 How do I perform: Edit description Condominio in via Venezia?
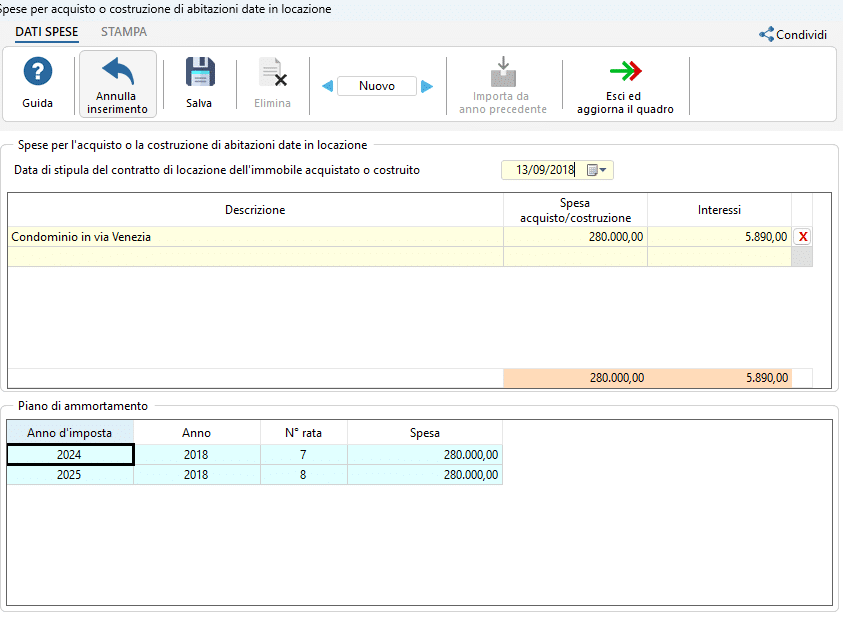(x=255, y=236)
